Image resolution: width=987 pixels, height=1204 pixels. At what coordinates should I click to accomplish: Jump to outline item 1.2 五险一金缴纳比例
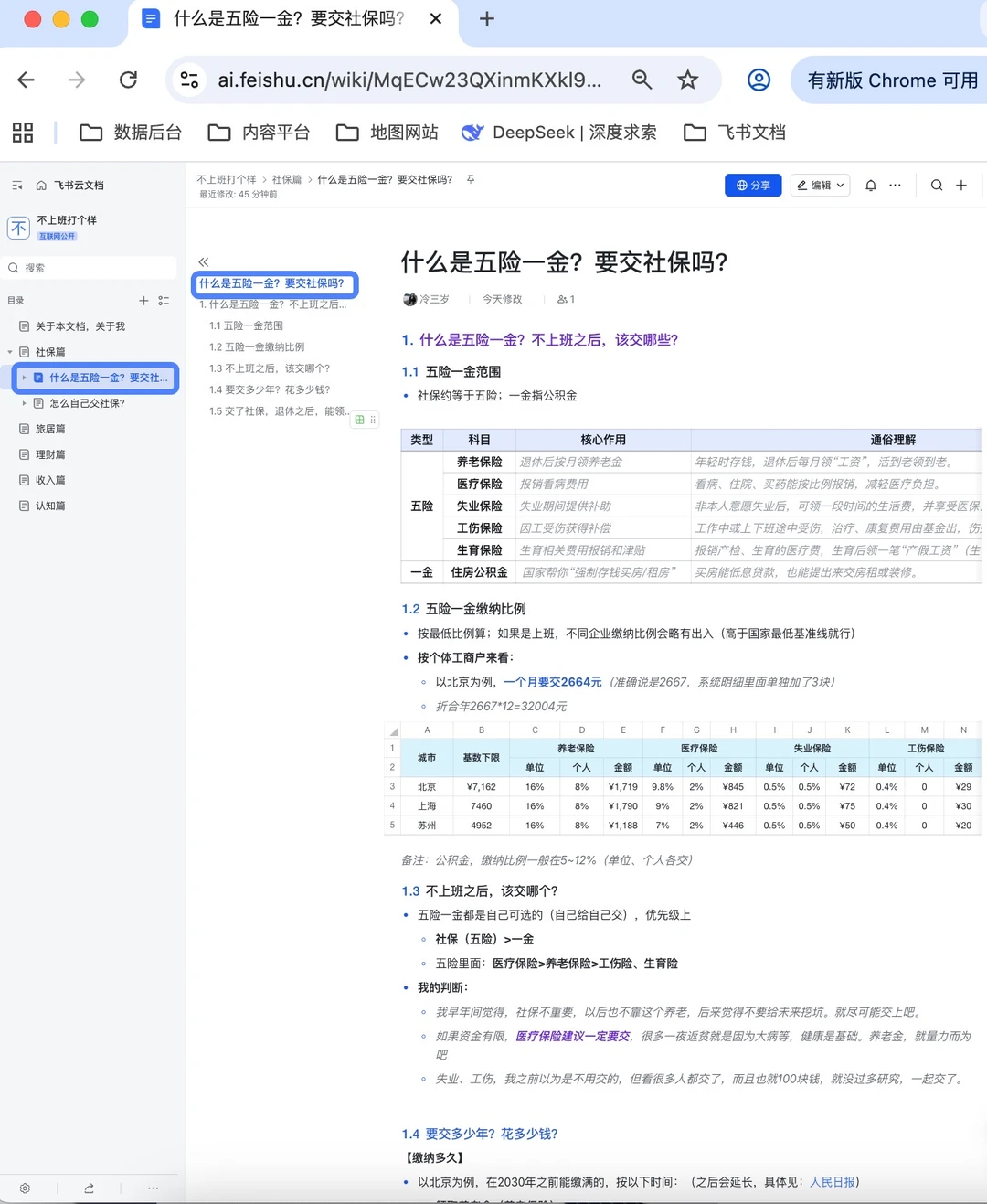[257, 347]
